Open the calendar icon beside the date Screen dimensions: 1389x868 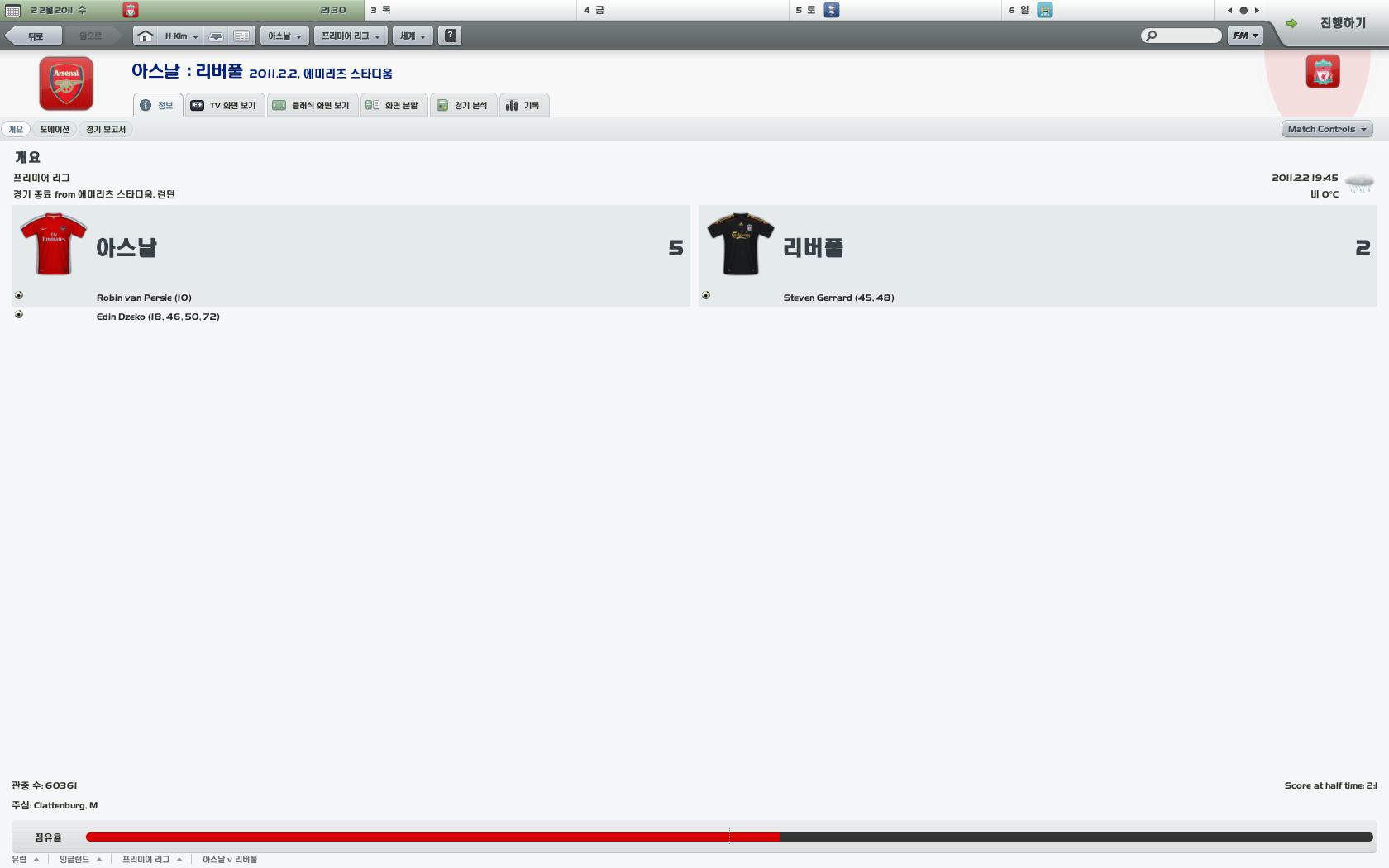(x=12, y=10)
